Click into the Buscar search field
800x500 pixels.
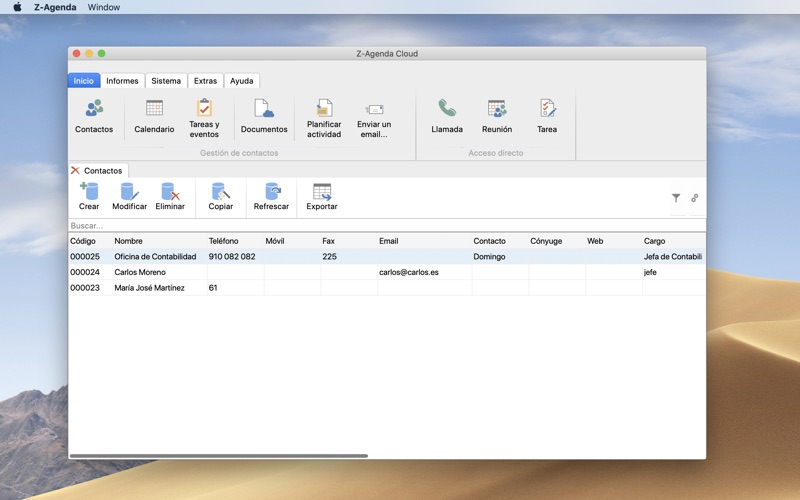[387, 226]
